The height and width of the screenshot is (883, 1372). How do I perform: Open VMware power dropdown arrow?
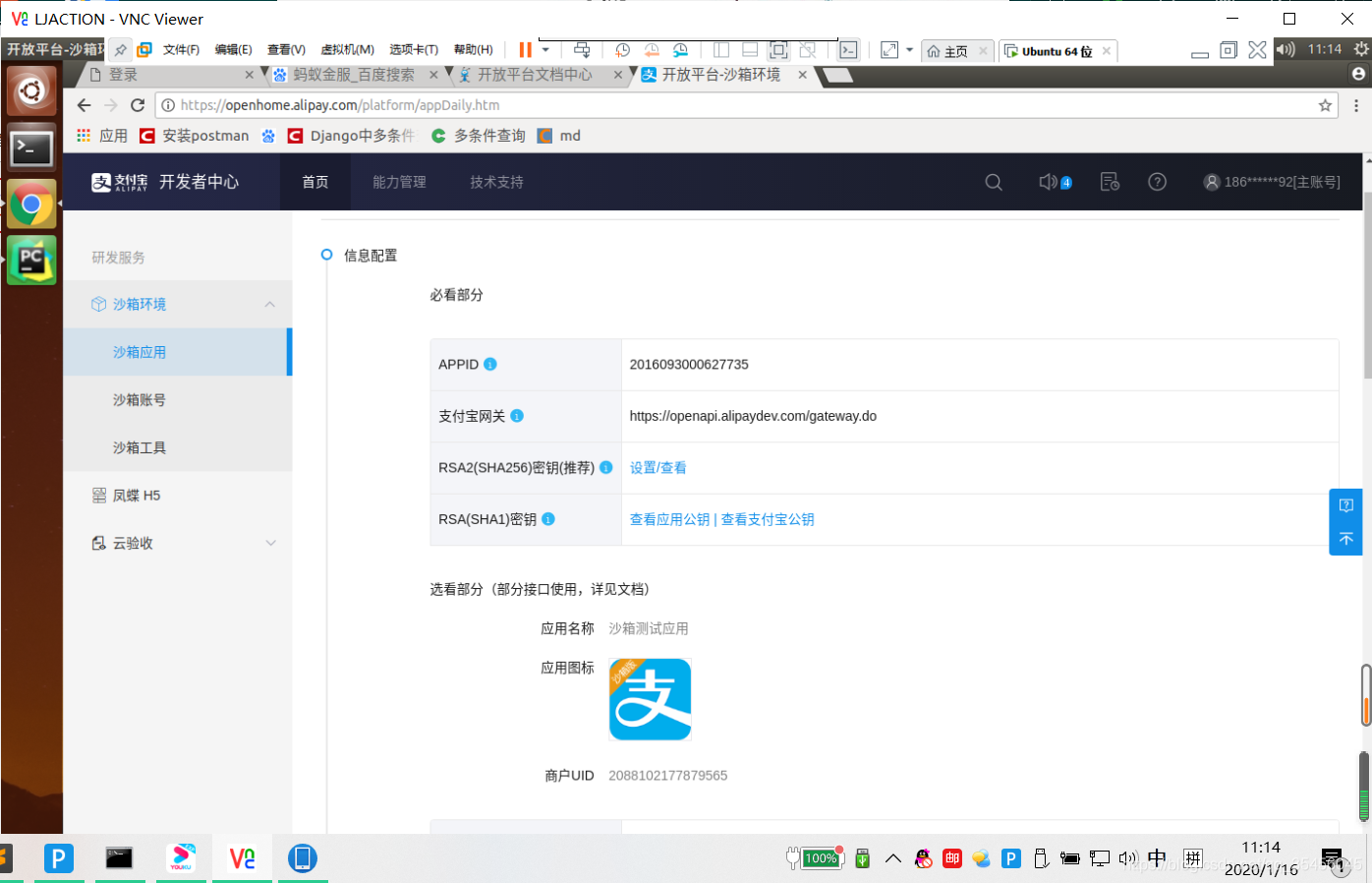(x=545, y=50)
